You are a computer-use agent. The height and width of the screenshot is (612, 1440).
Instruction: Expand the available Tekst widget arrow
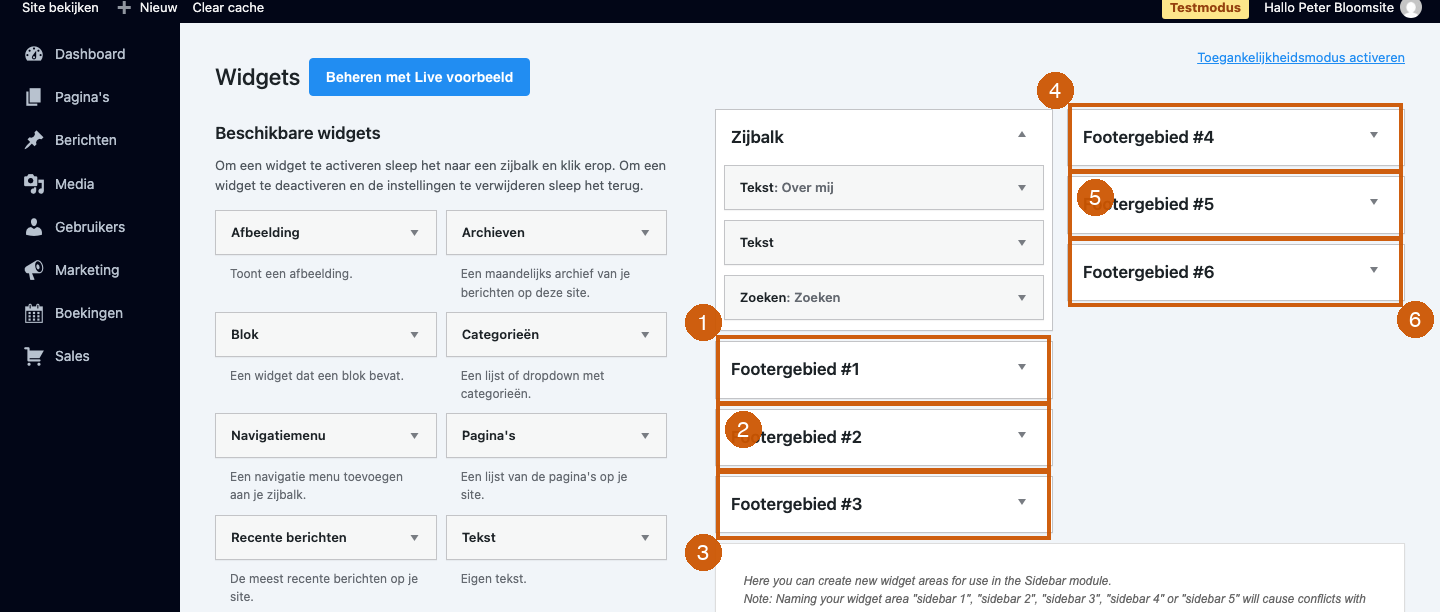pos(645,537)
